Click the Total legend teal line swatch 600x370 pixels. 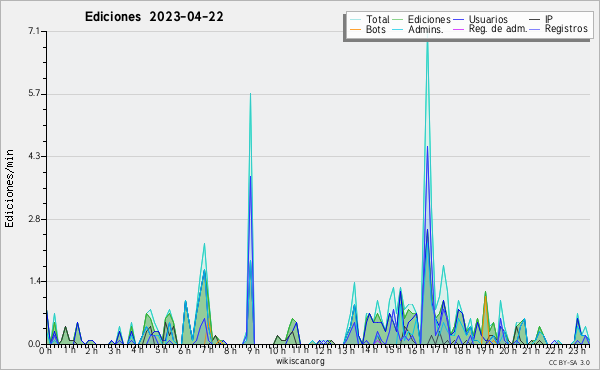(355, 19)
